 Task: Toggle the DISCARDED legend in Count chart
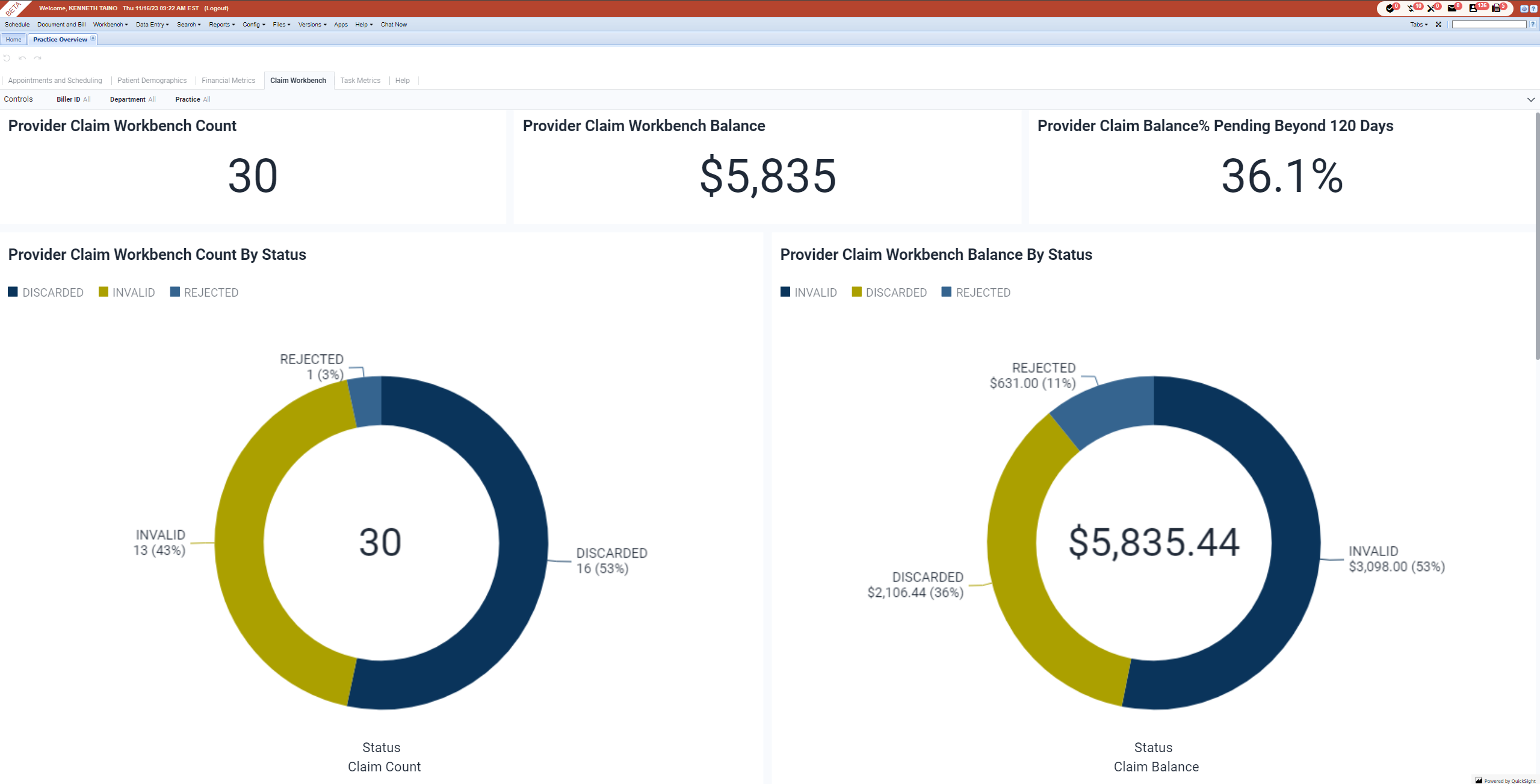coord(46,292)
